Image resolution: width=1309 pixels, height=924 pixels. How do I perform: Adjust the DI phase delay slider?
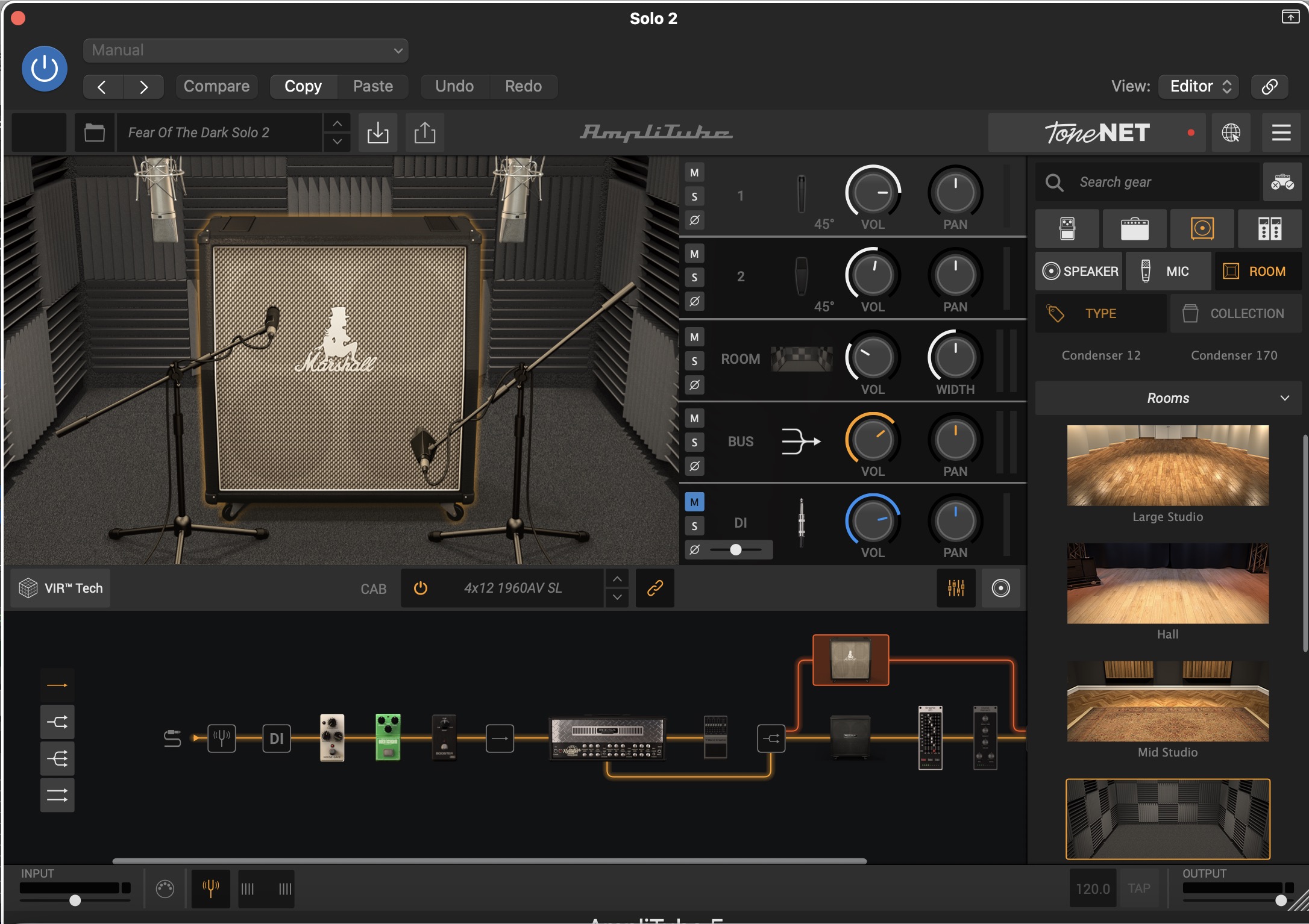click(x=736, y=549)
